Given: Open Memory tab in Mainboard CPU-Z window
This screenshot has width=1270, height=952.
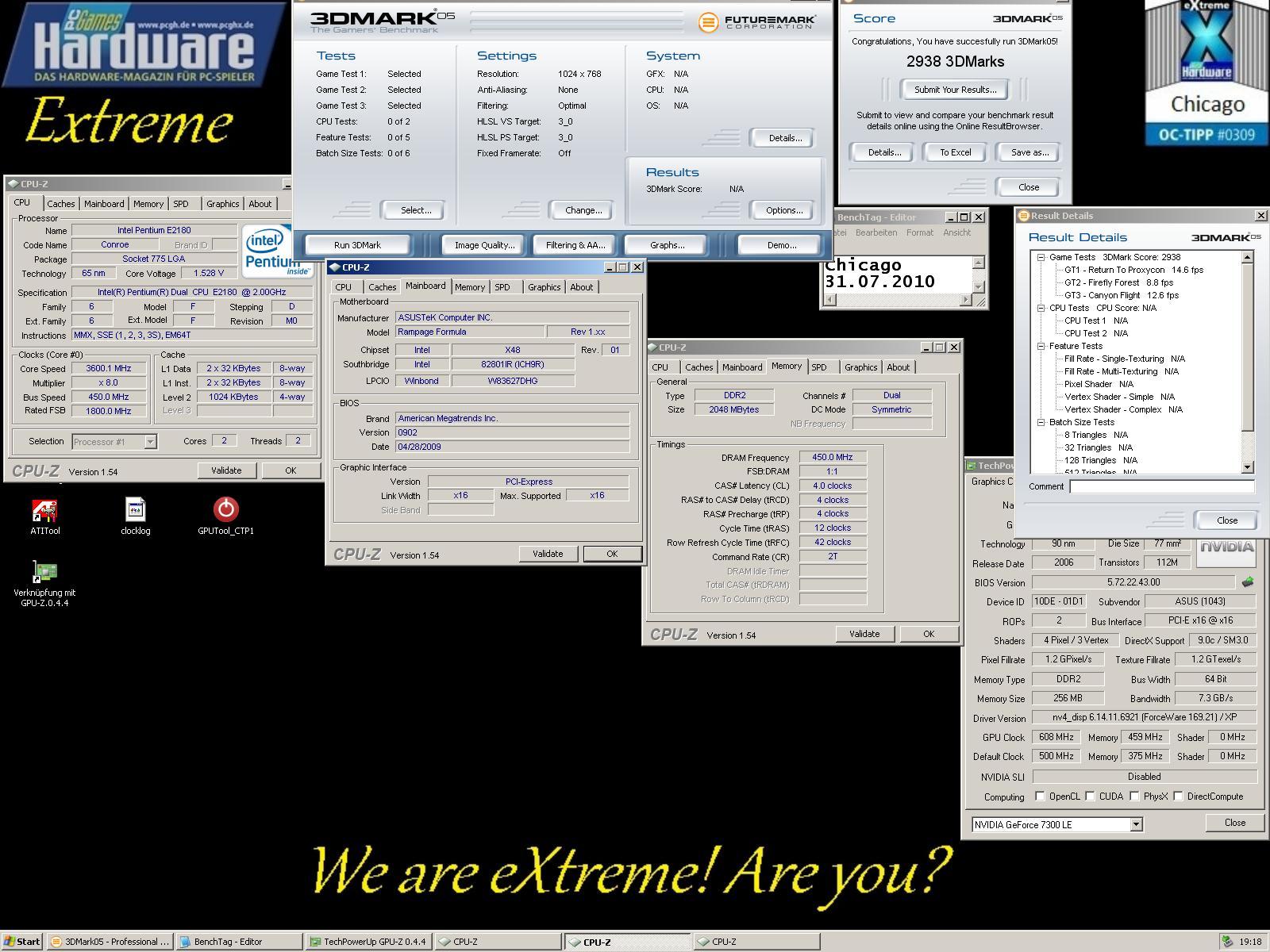Looking at the screenshot, I should click(470, 287).
